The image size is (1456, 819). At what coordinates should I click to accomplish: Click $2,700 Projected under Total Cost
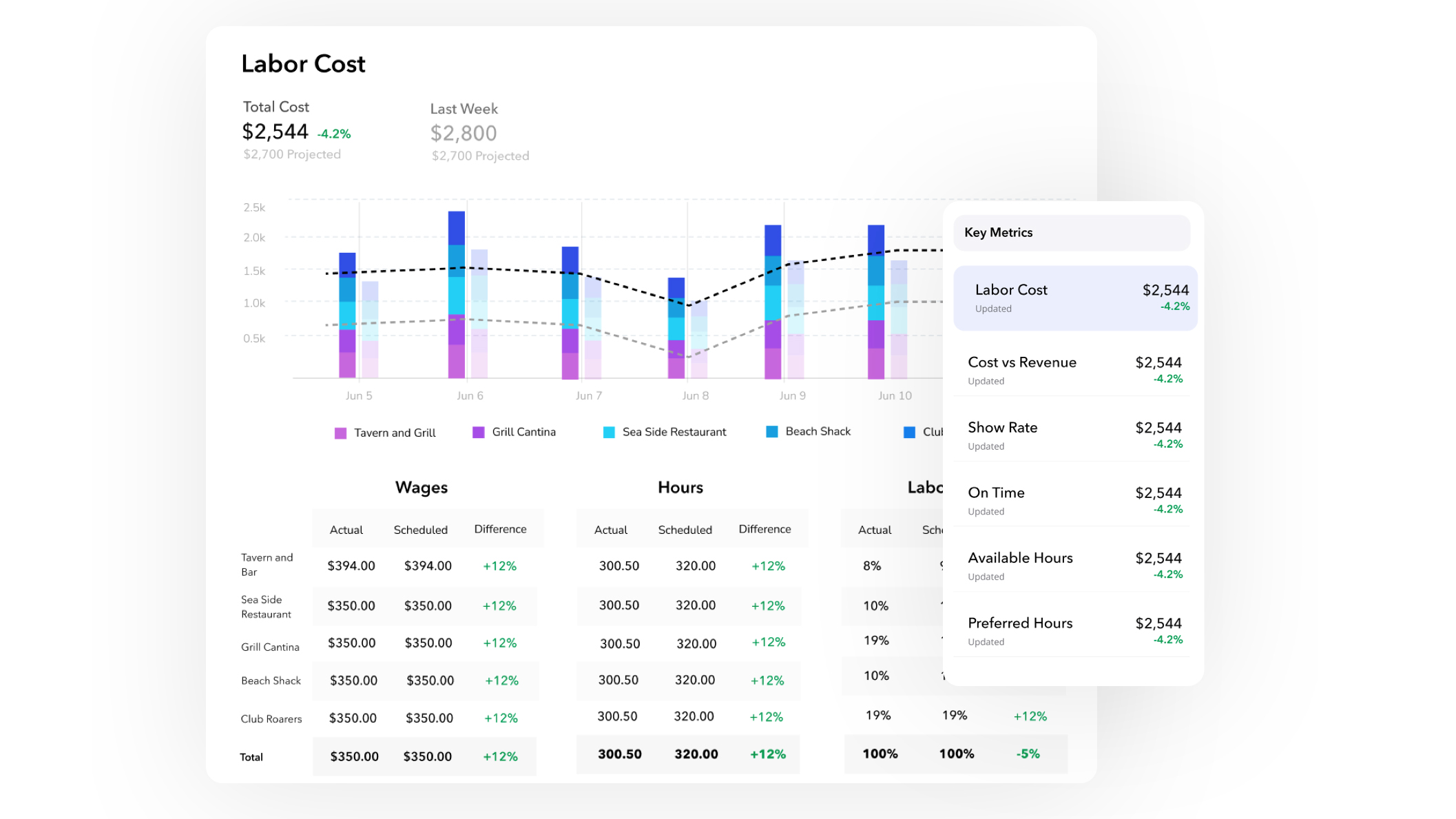[x=292, y=154]
